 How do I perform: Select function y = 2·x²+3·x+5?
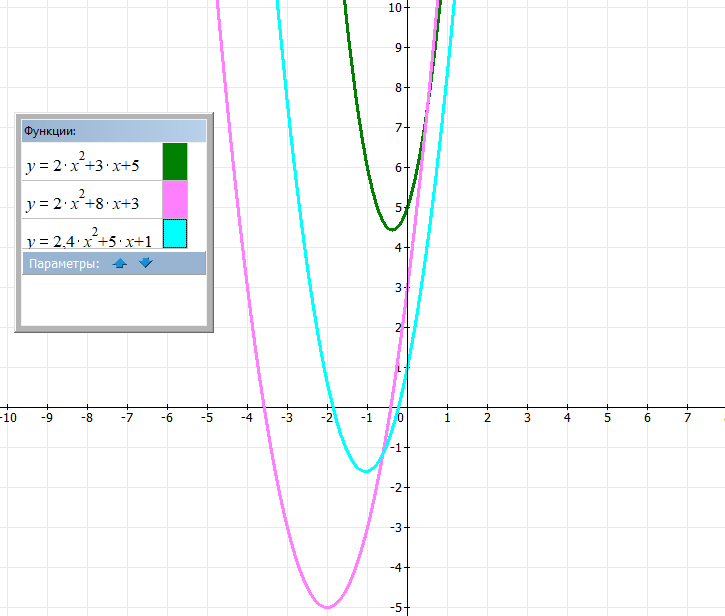click(90, 164)
